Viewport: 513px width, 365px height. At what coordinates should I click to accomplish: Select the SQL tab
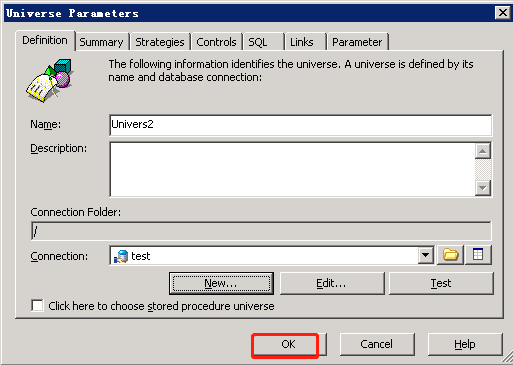click(x=263, y=42)
